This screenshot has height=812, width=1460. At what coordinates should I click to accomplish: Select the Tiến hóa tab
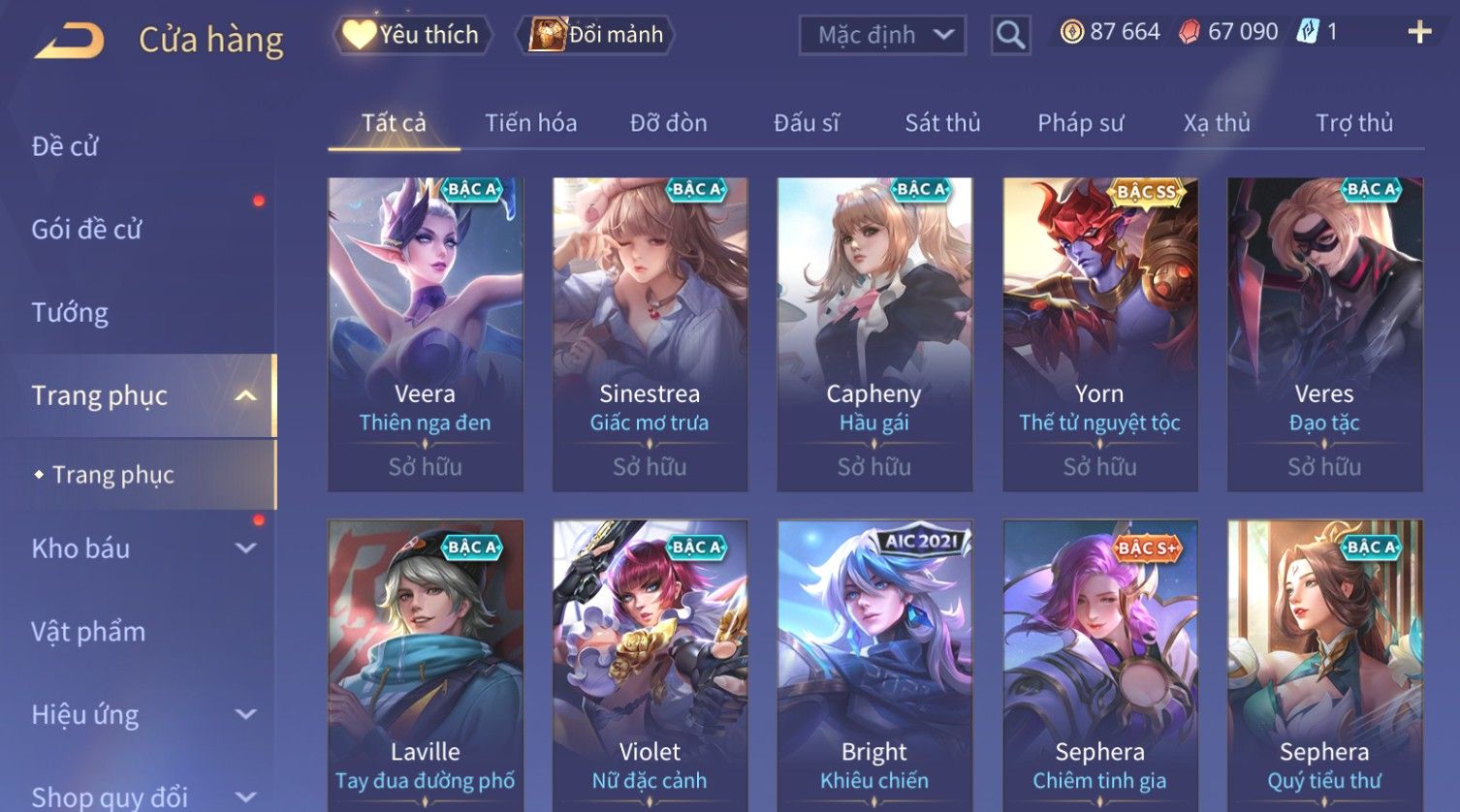[530, 123]
